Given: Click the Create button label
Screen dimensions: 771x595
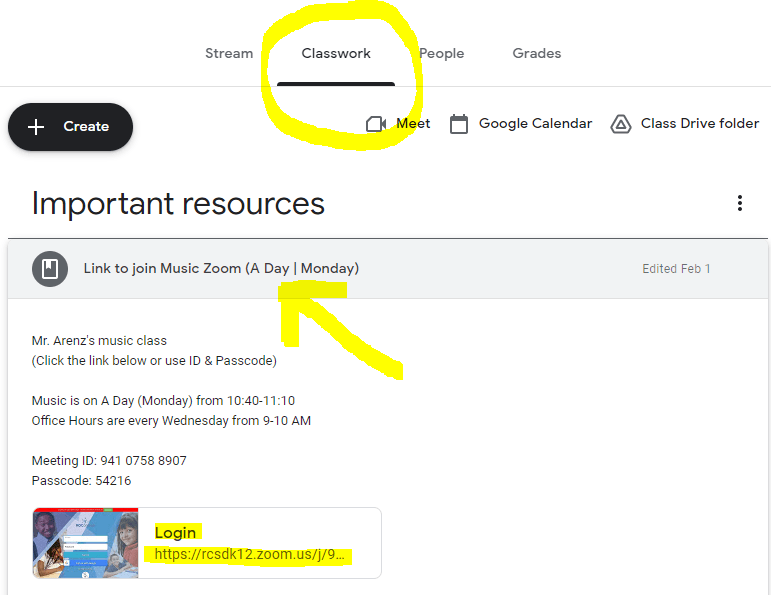Looking at the screenshot, I should [x=86, y=126].
